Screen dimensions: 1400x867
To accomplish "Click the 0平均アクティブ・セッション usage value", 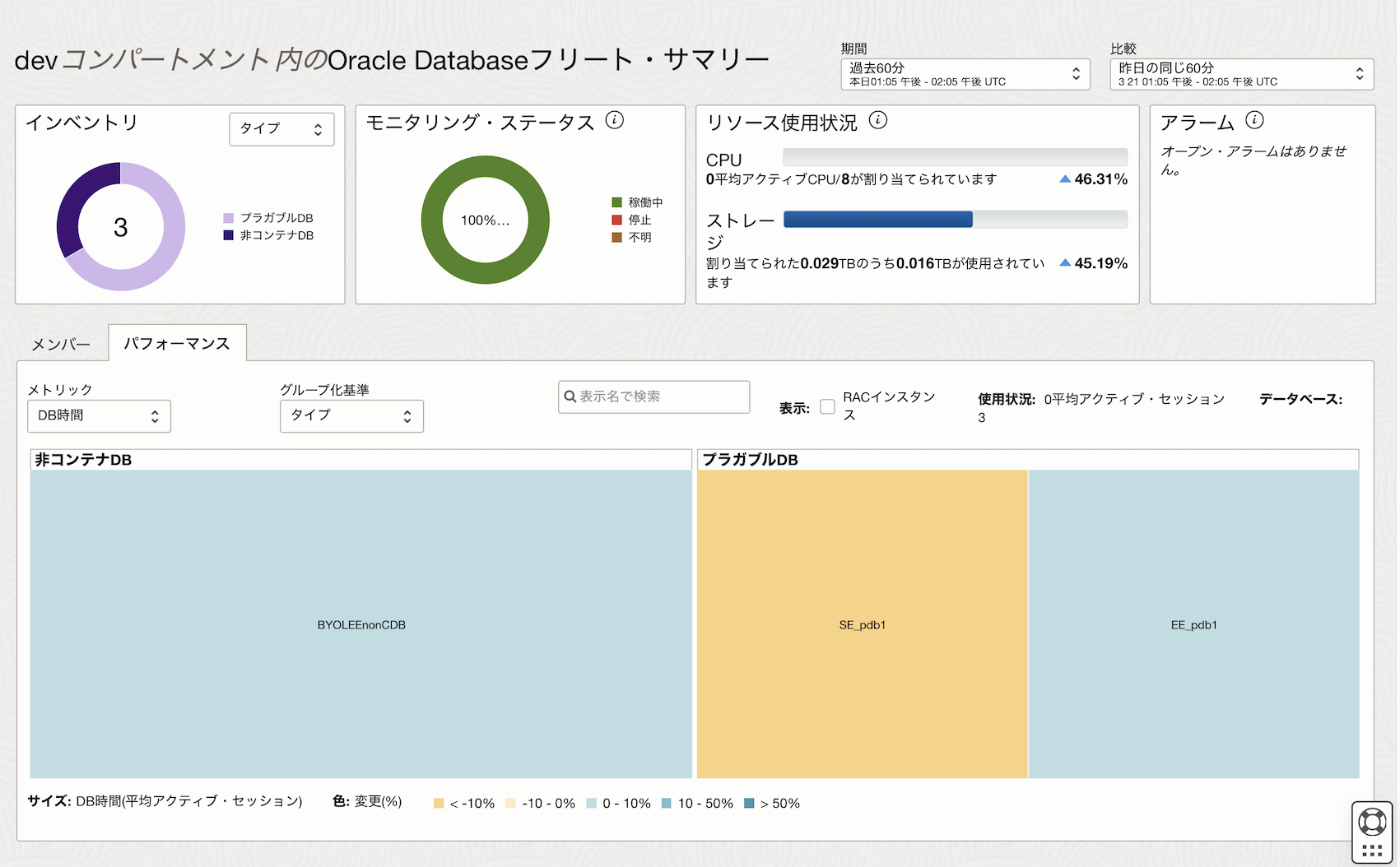I will pyautogui.click(x=1134, y=399).
